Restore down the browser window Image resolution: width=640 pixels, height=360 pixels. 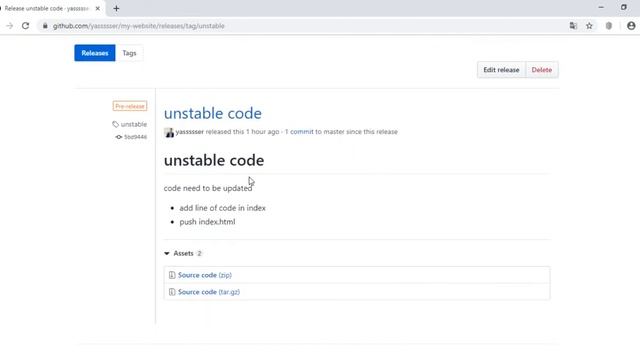click(x=623, y=7)
